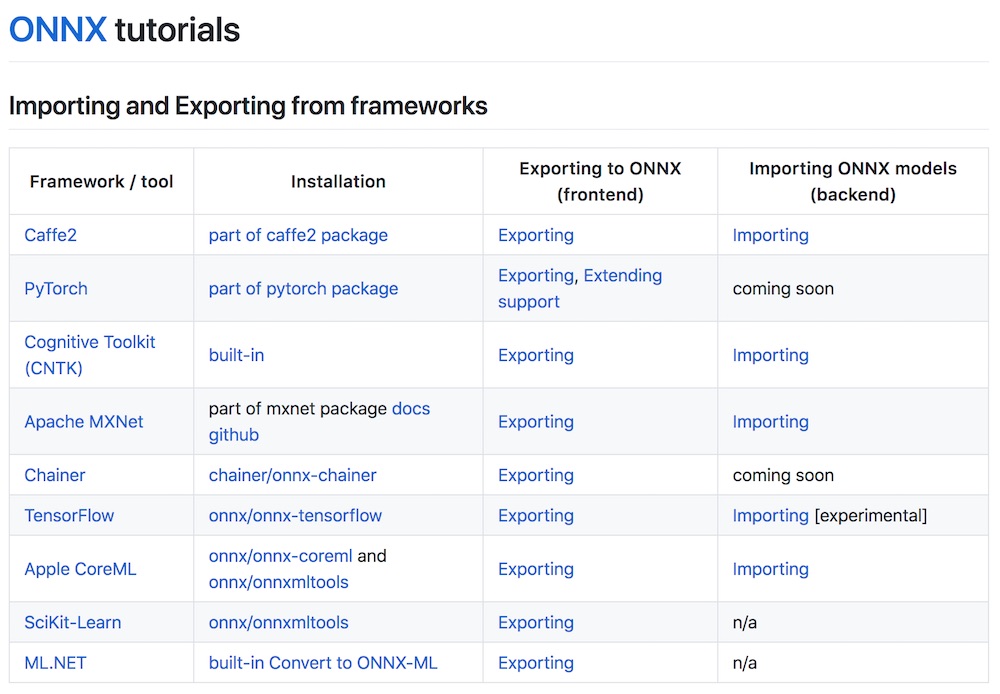Open 'built-in Convert to ONNX-ML' link
The width and height of the screenshot is (1000, 694).
tap(323, 663)
